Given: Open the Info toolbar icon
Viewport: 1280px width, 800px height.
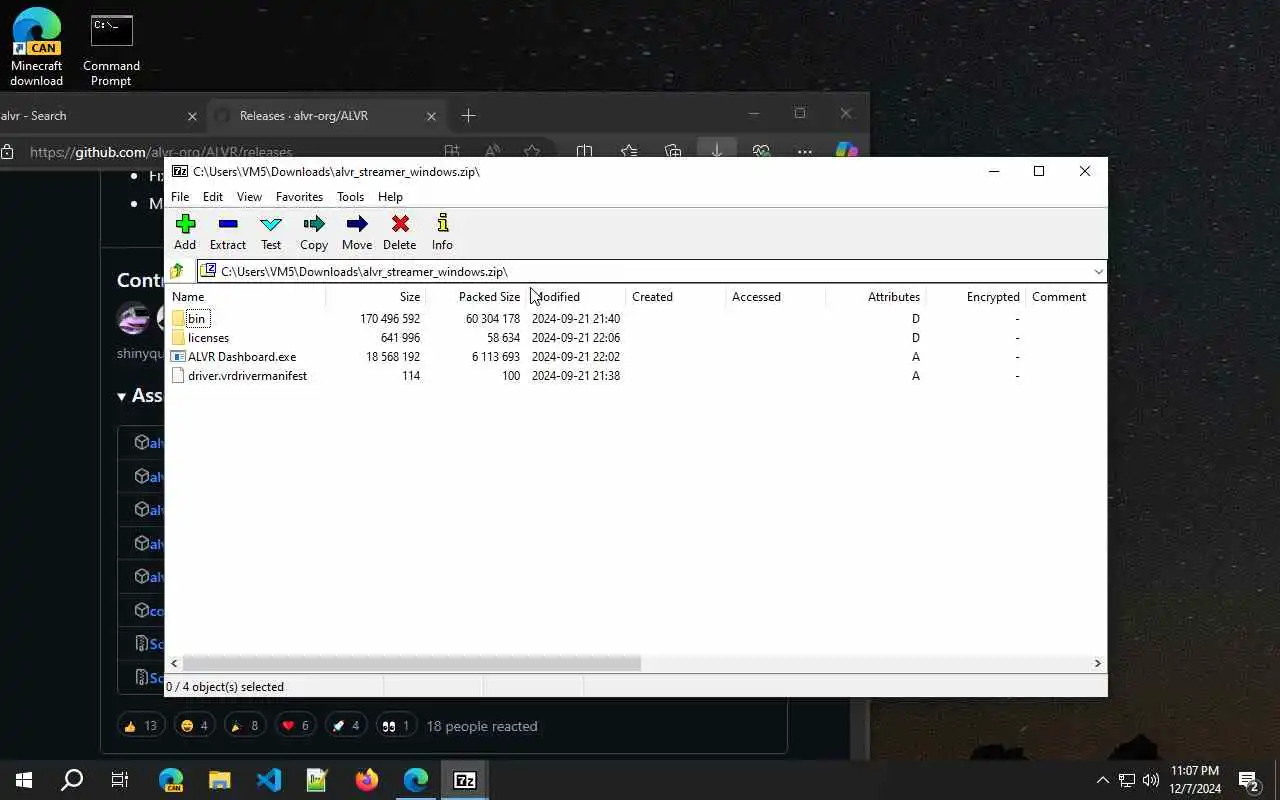Looking at the screenshot, I should pos(442,232).
